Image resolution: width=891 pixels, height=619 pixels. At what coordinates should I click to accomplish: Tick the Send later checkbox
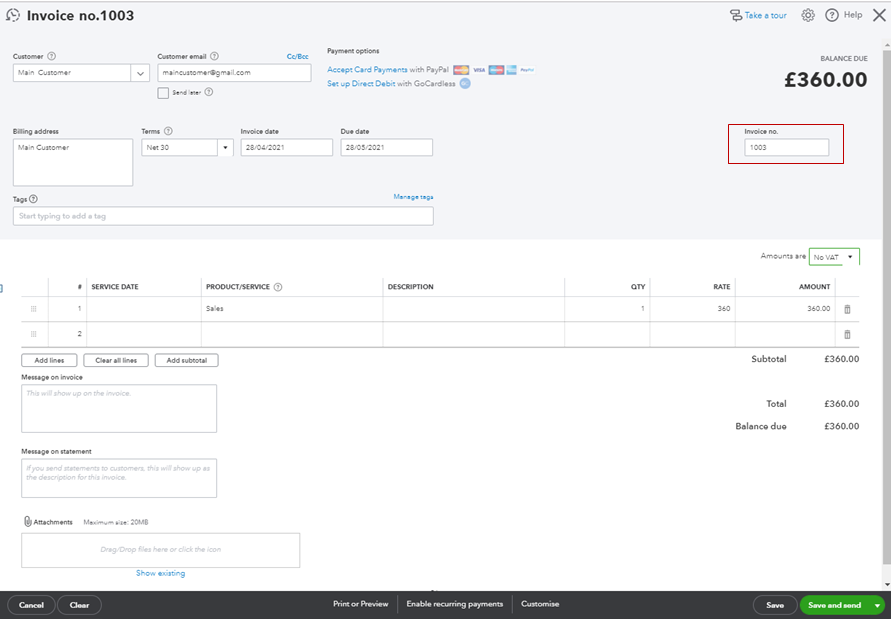tap(163, 93)
